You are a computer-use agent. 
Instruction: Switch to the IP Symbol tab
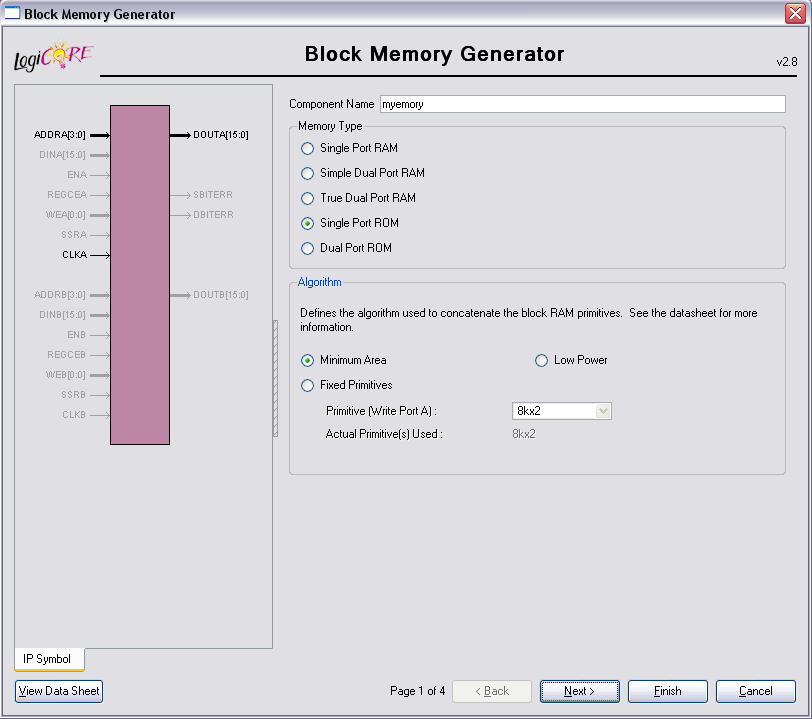click(48, 659)
